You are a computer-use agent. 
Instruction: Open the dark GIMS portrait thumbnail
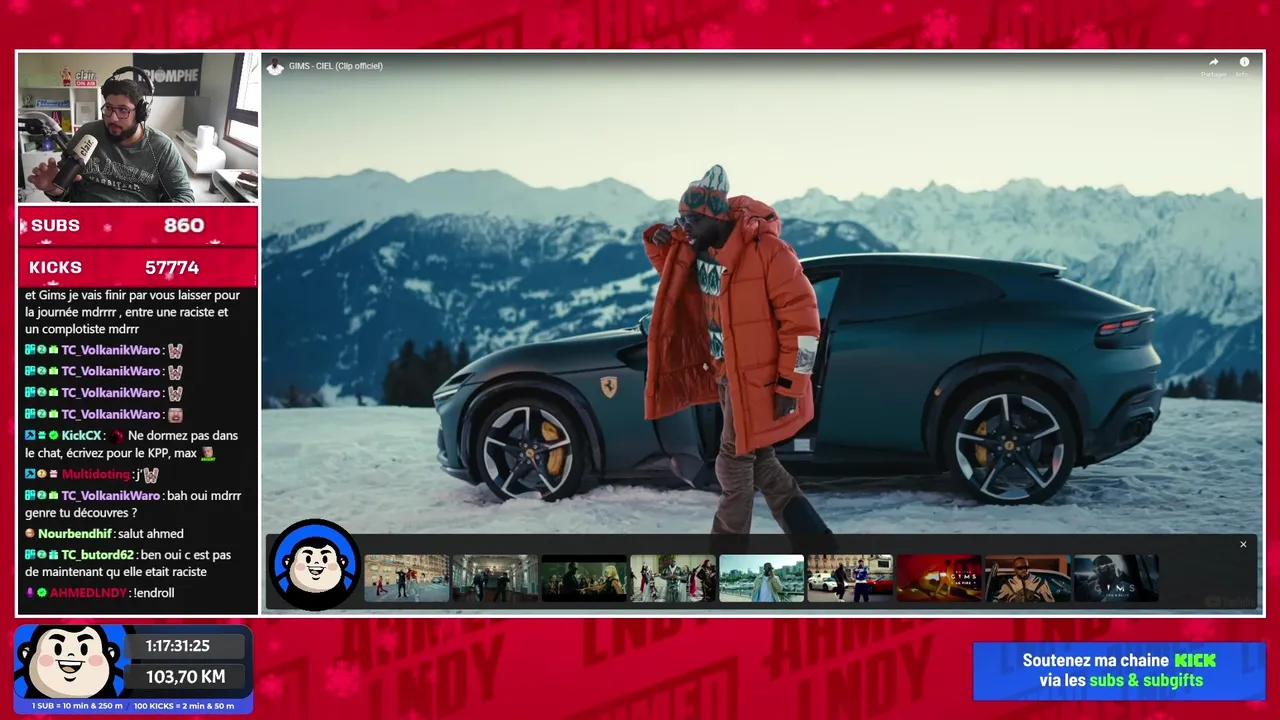click(1117, 578)
